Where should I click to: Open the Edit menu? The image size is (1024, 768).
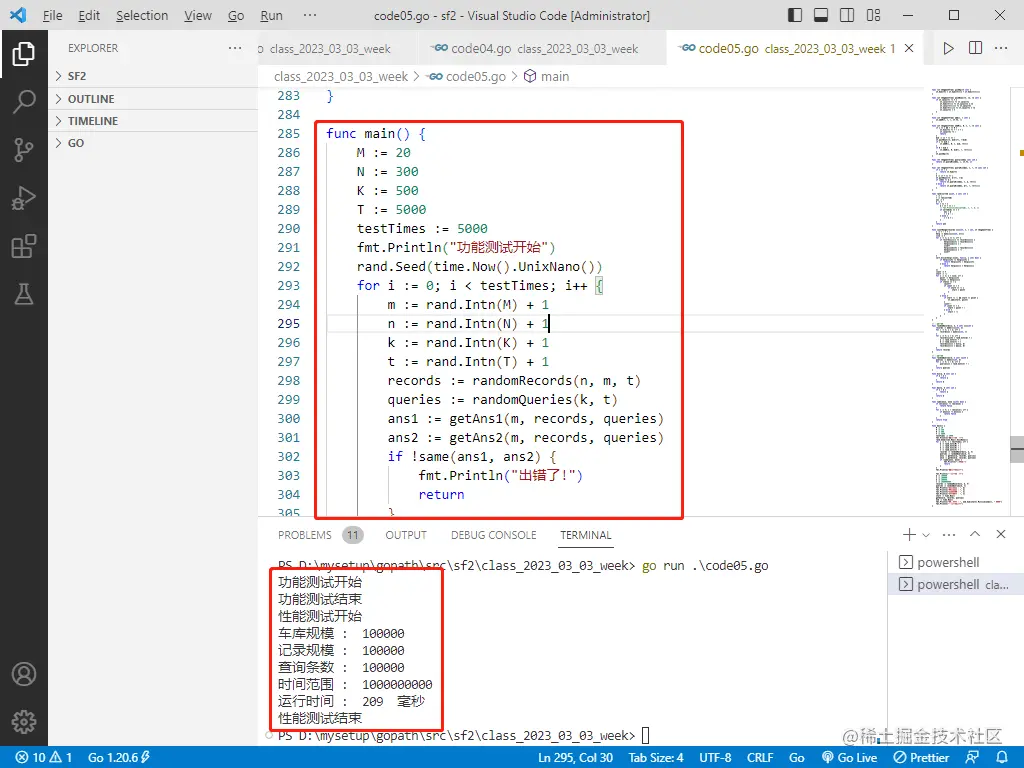(89, 16)
